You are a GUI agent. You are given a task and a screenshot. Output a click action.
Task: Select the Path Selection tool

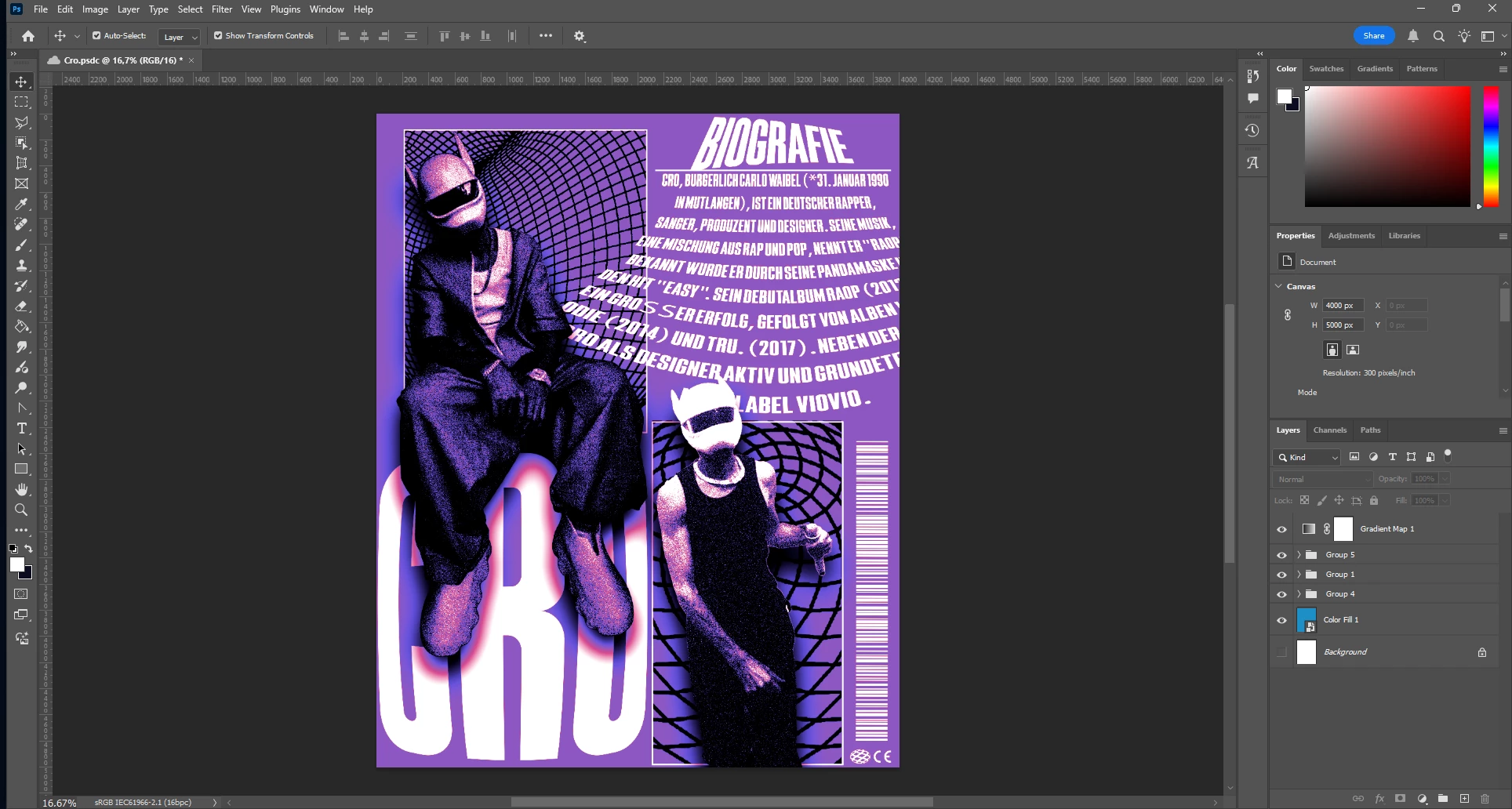coord(21,448)
